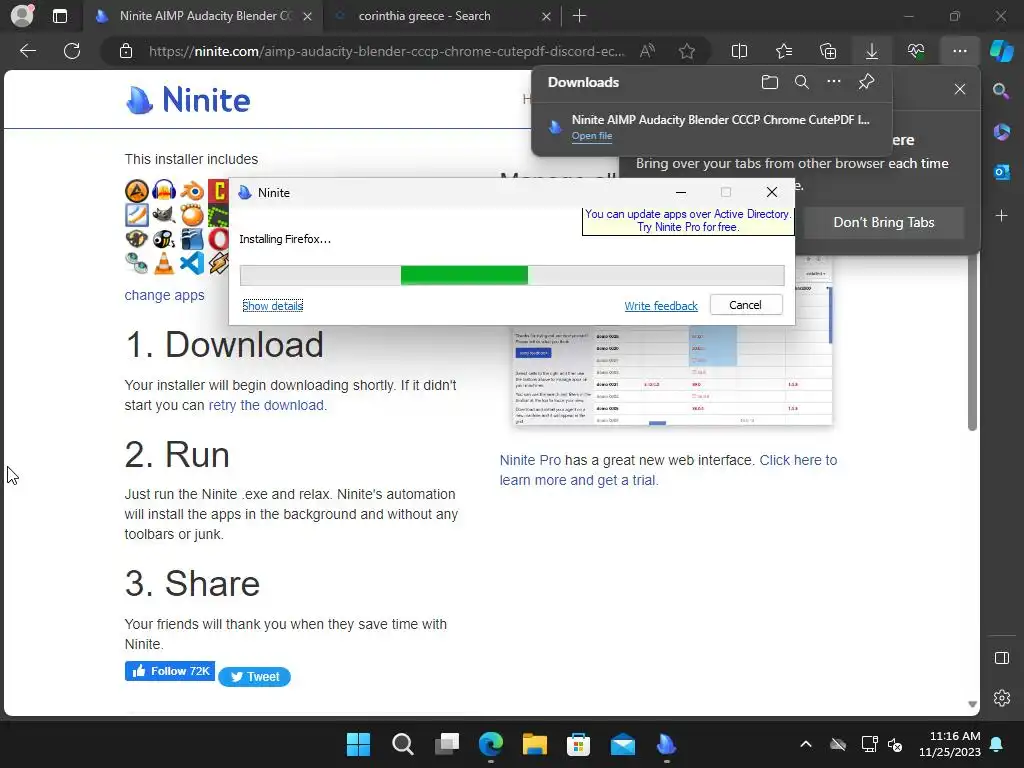Add a sidebar app with plus

click(1001, 216)
